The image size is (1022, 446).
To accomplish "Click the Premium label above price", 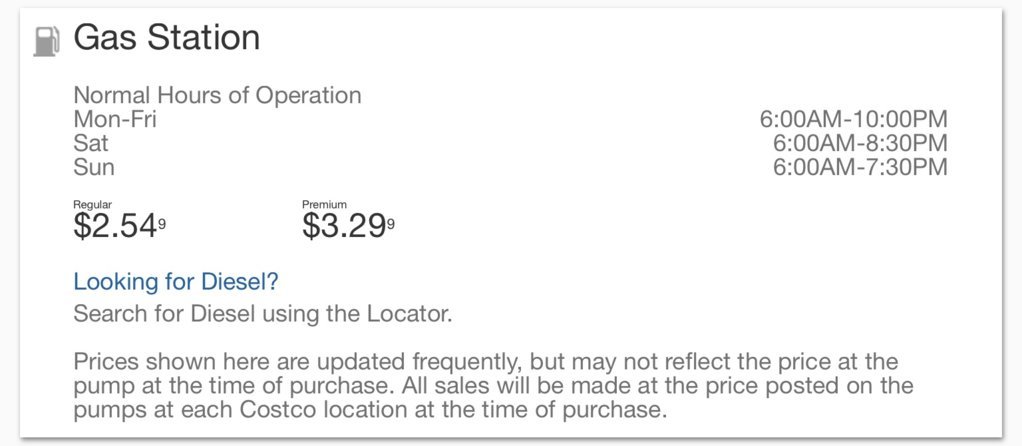I will point(325,205).
